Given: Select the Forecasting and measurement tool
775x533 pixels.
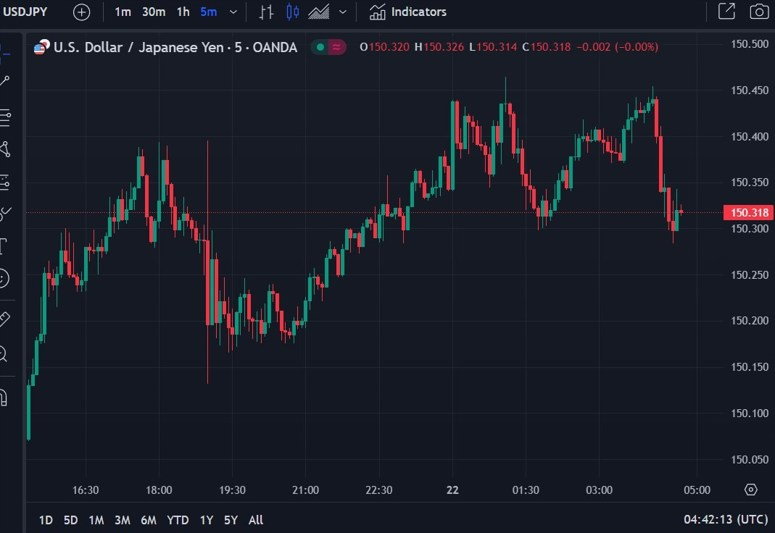Looking at the screenshot, I should pyautogui.click(x=5, y=182).
